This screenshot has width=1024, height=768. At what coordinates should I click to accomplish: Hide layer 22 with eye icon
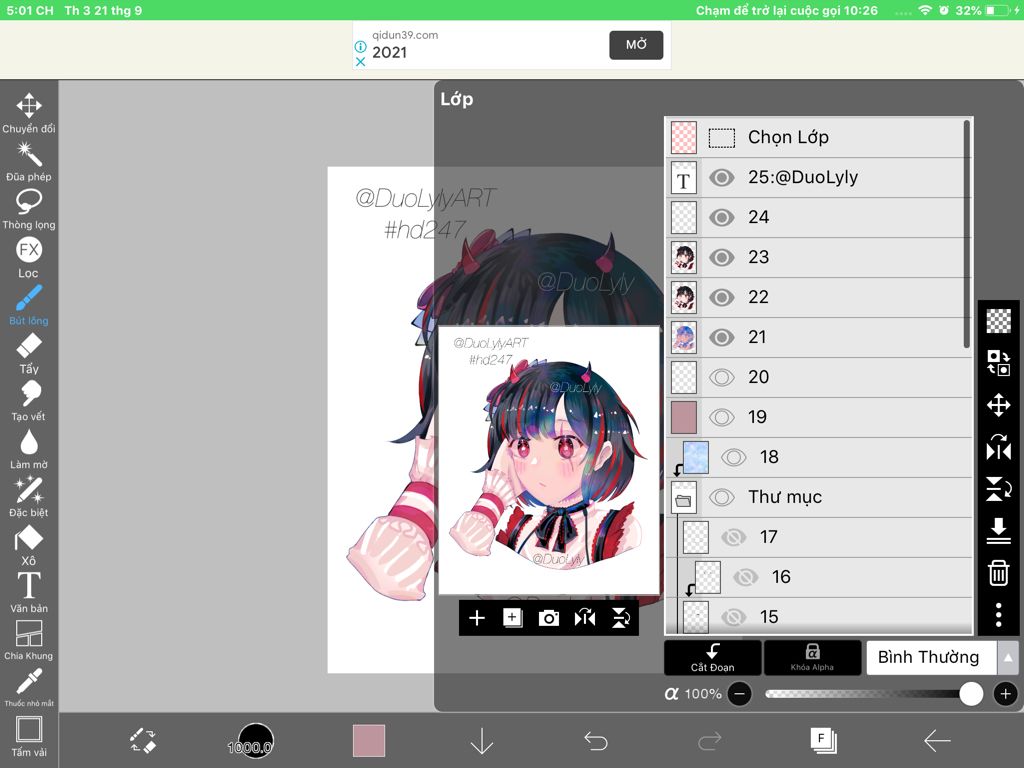click(x=722, y=298)
